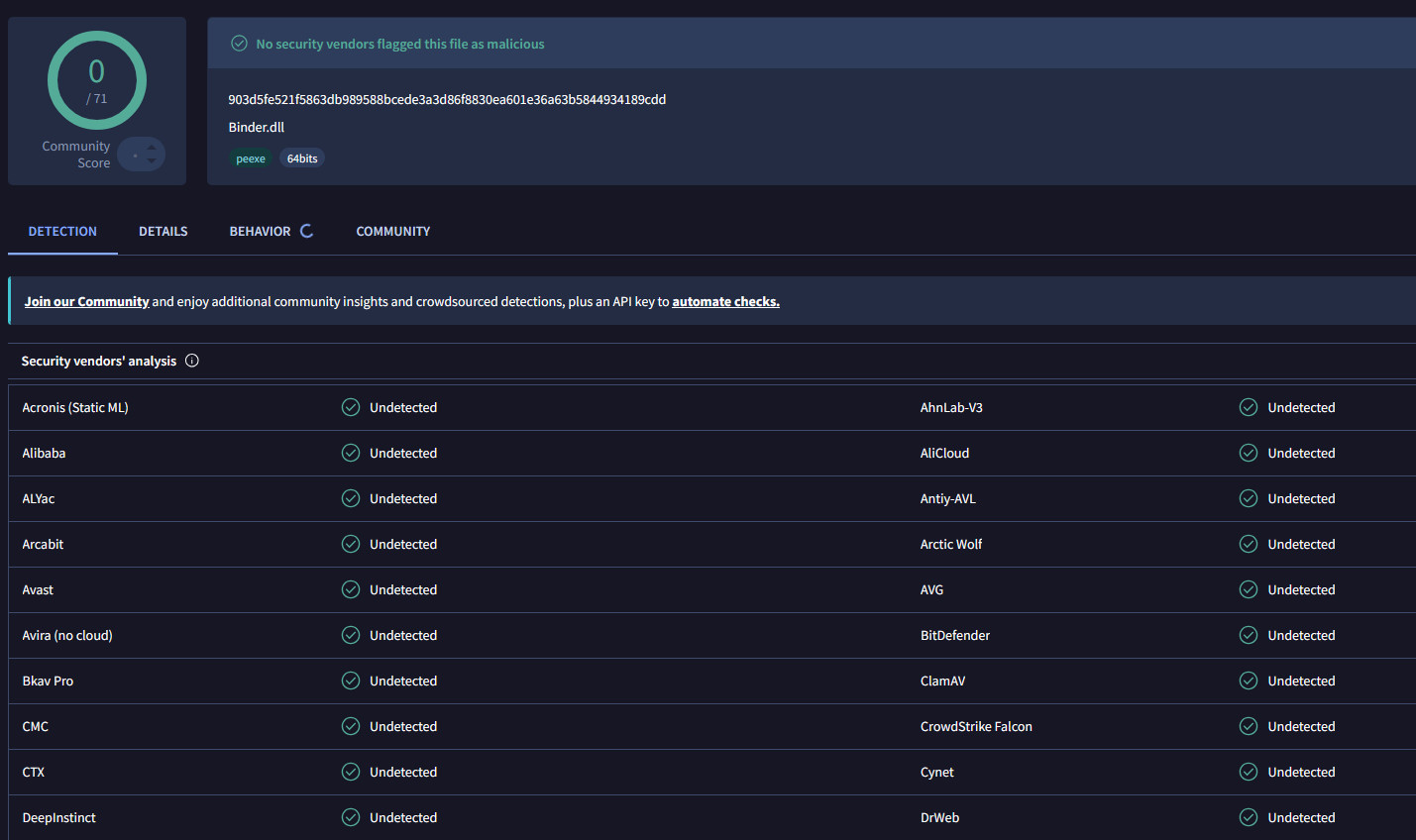Screen dimensions: 1416x840
Task: Click the DrWeb vendor name
Action: [x=939, y=817]
